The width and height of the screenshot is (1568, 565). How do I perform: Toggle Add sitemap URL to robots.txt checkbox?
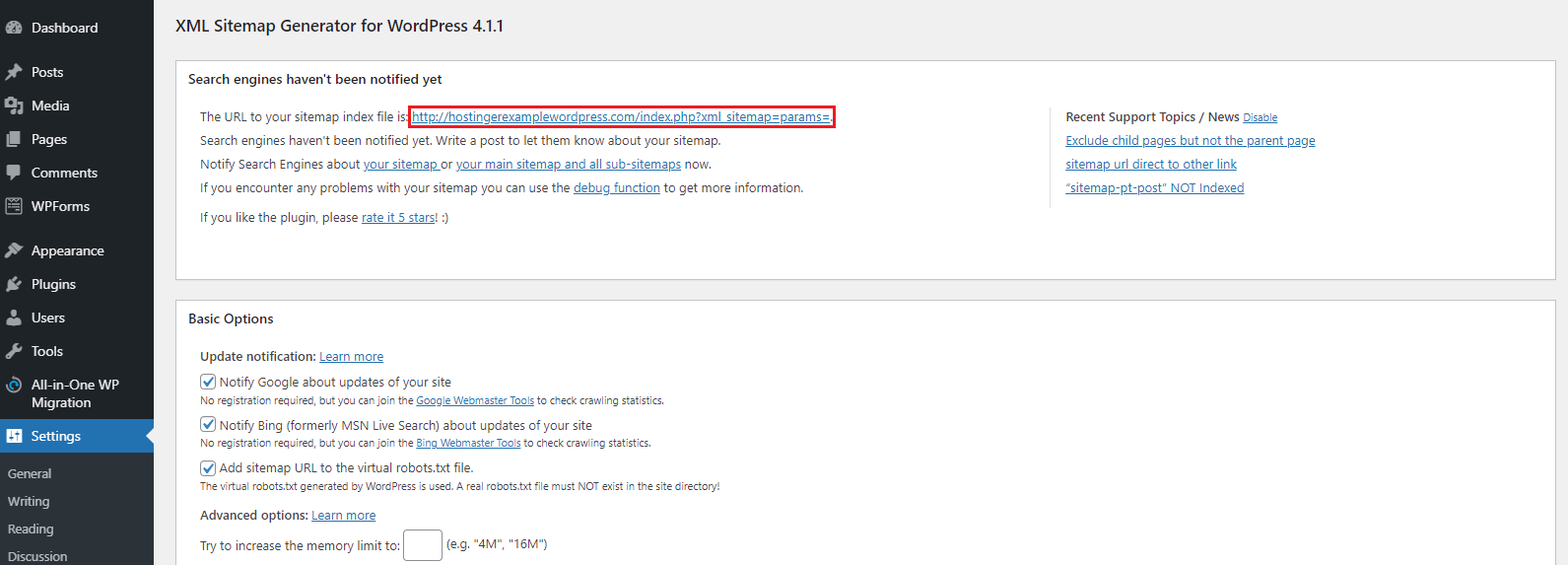(208, 468)
